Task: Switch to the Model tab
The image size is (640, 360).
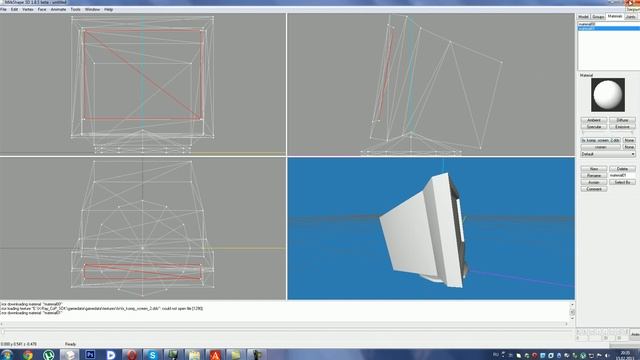Action: (x=583, y=17)
